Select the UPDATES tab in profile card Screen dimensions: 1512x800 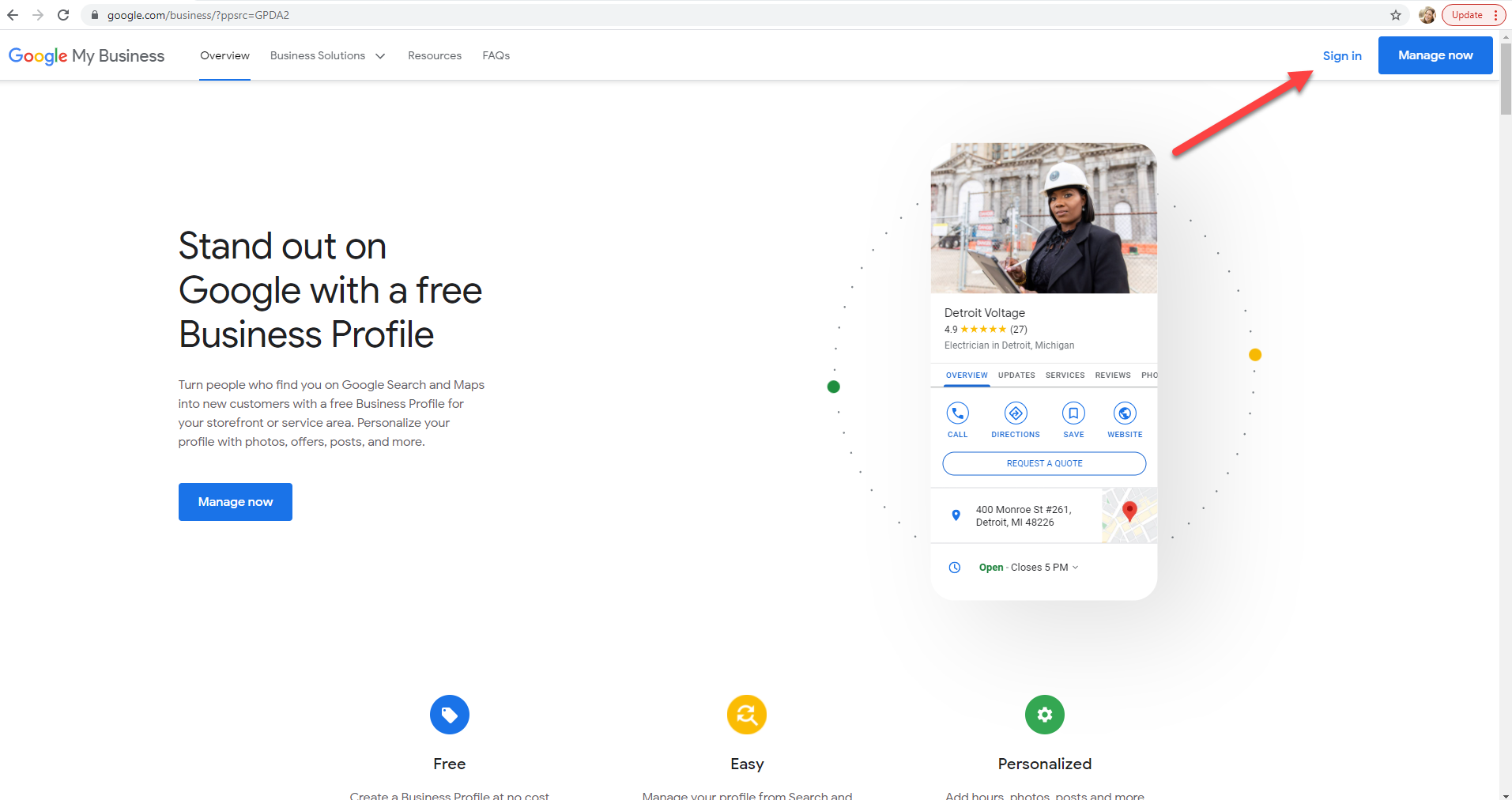pyautogui.click(x=1016, y=375)
